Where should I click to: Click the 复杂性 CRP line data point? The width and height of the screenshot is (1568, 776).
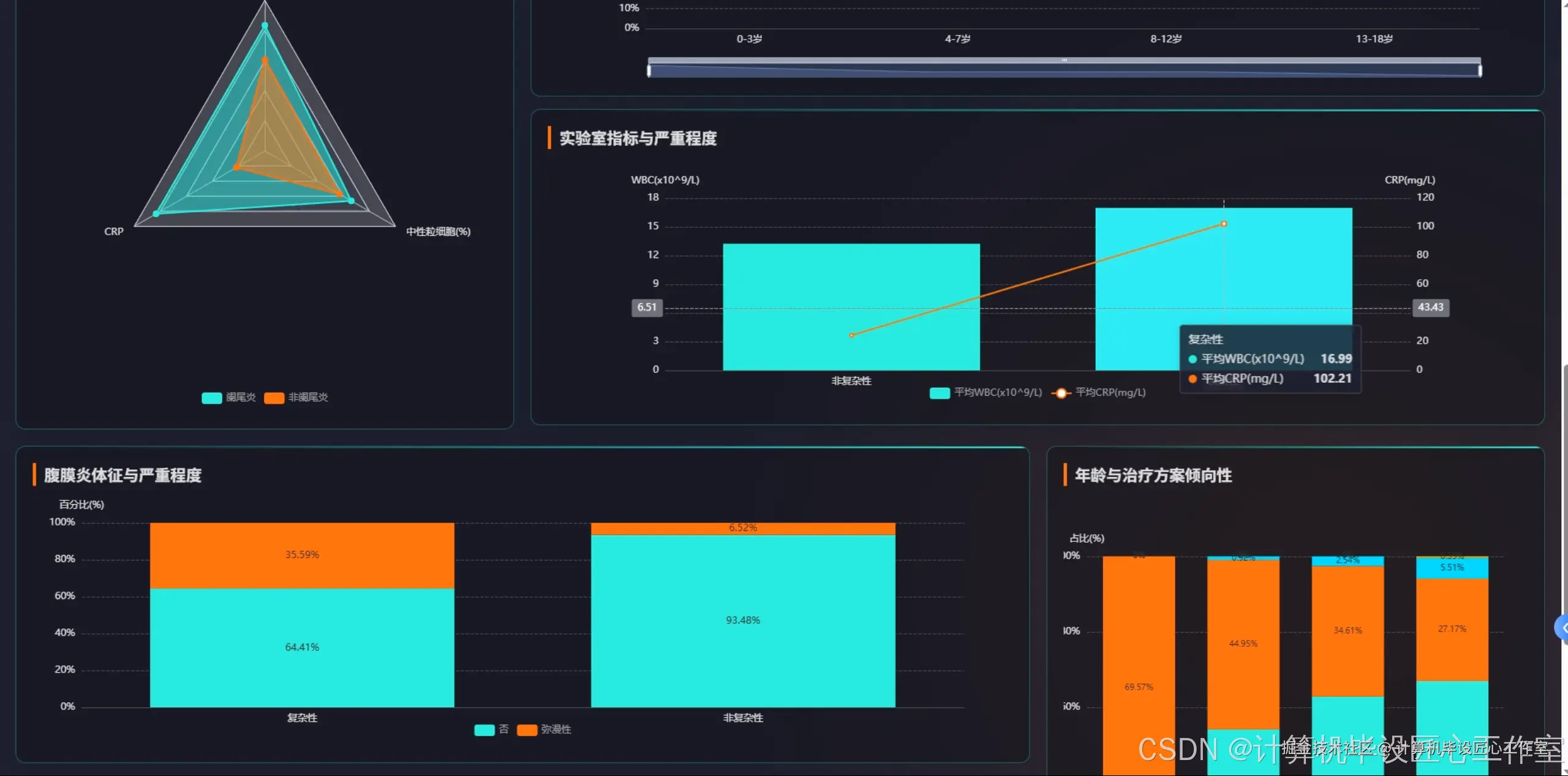pyautogui.click(x=1224, y=224)
